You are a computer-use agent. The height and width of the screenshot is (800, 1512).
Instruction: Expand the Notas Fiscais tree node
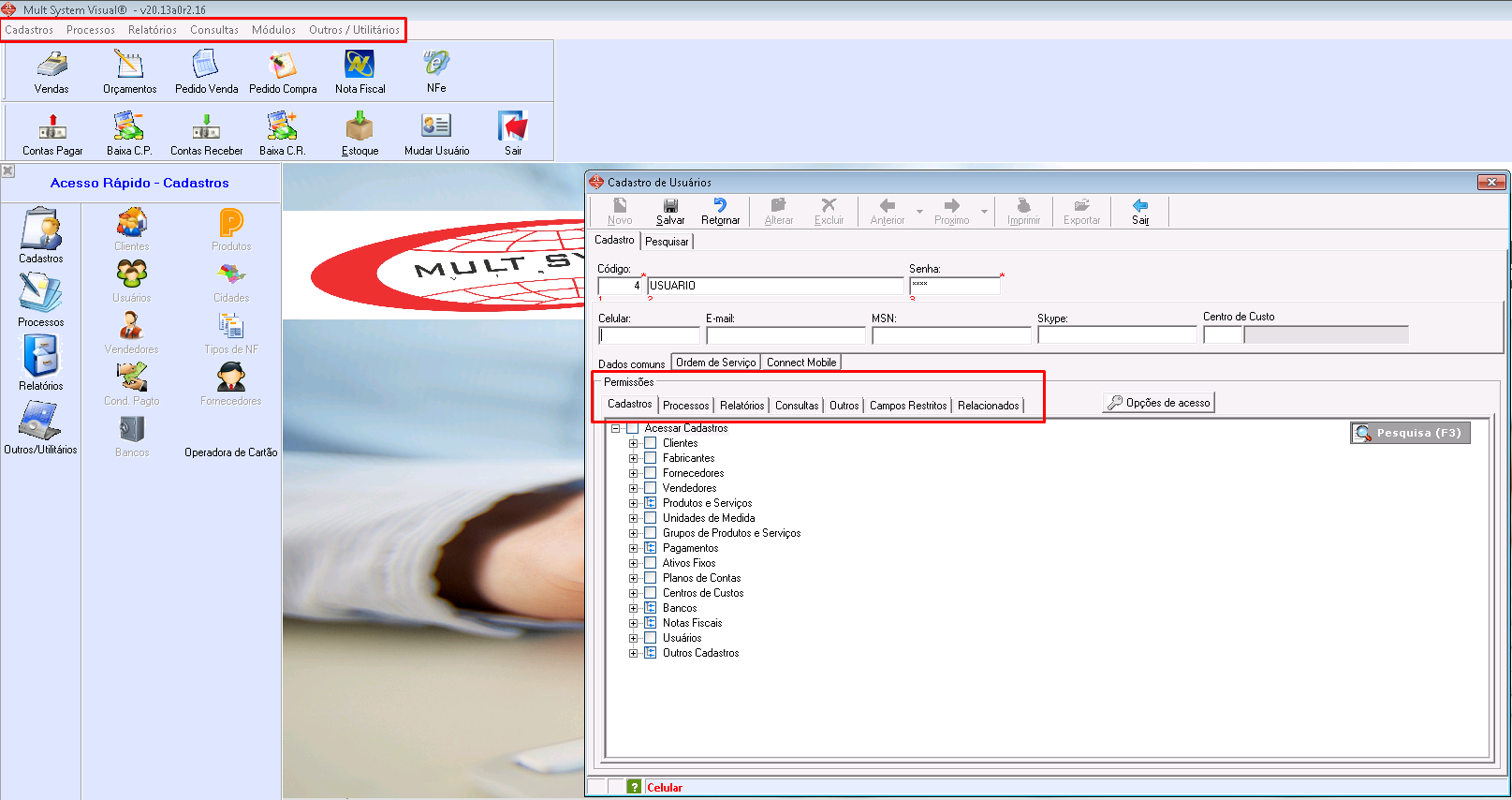tap(634, 623)
